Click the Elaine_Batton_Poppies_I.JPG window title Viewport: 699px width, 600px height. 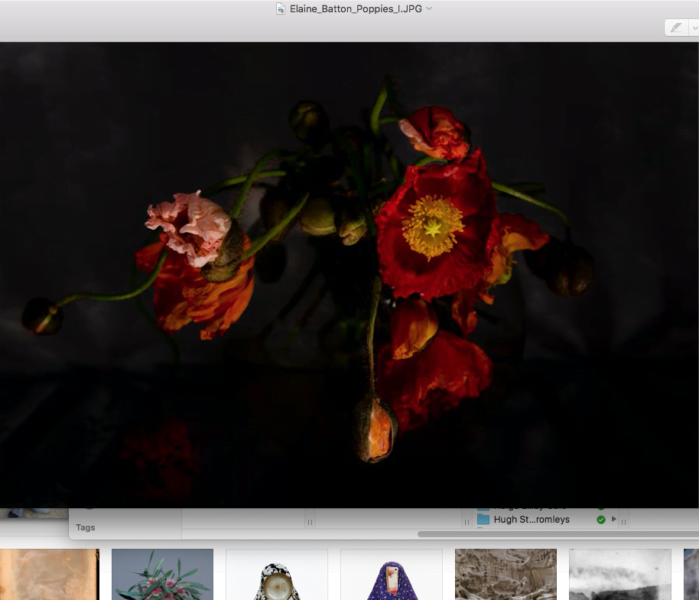[355, 8]
